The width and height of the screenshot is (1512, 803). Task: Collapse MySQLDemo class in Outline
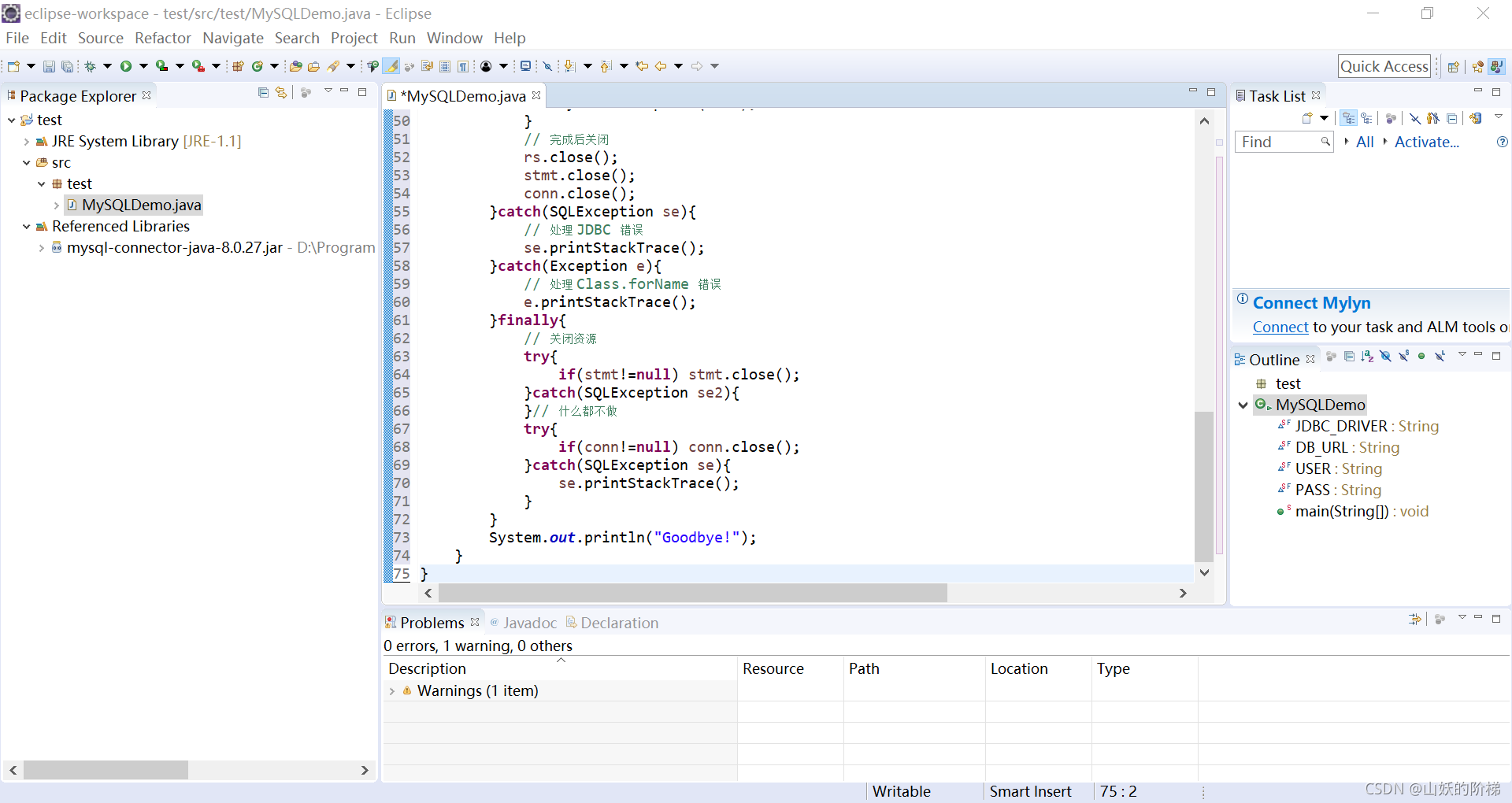[1243, 405]
